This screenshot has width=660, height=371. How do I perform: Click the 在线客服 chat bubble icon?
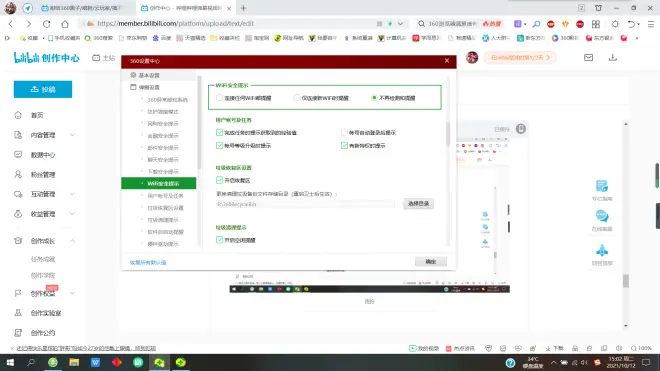[602, 216]
